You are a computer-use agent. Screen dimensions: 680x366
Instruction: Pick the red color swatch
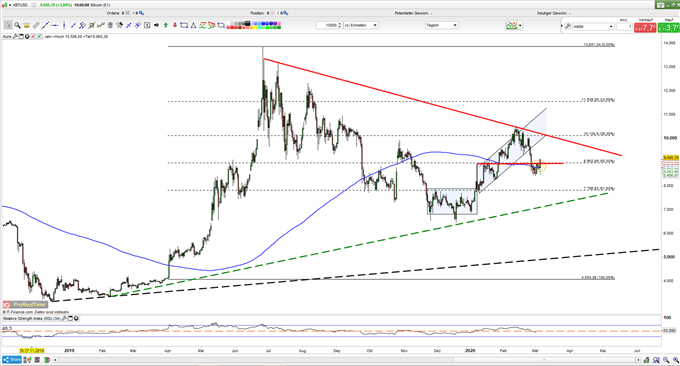(232, 27)
